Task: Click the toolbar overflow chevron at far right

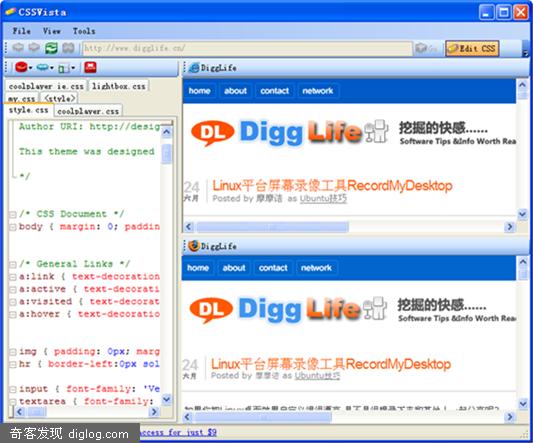Action: (526, 53)
